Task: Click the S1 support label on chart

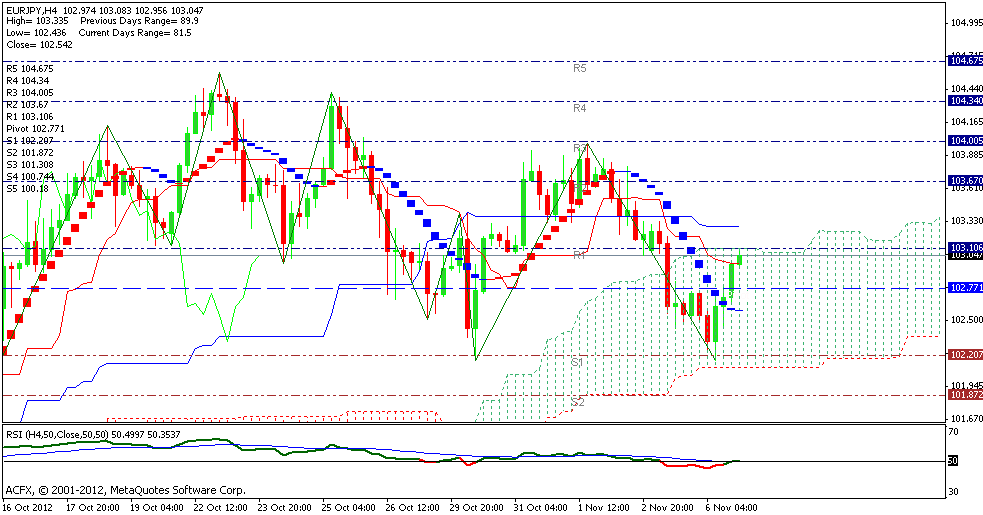Action: pos(577,361)
